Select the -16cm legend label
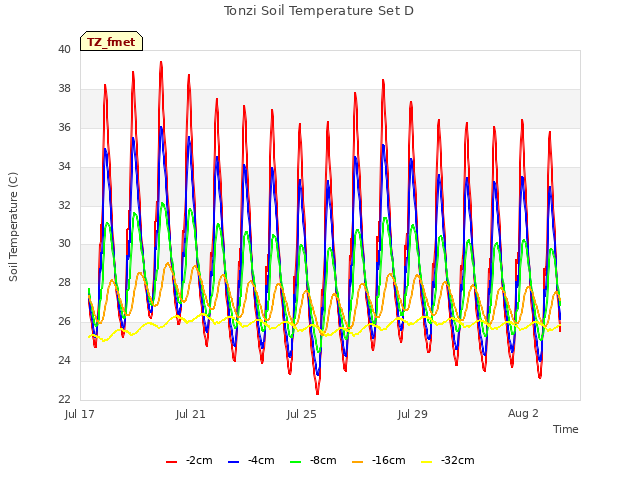Viewport: 640px width, 480px height. coord(389,460)
